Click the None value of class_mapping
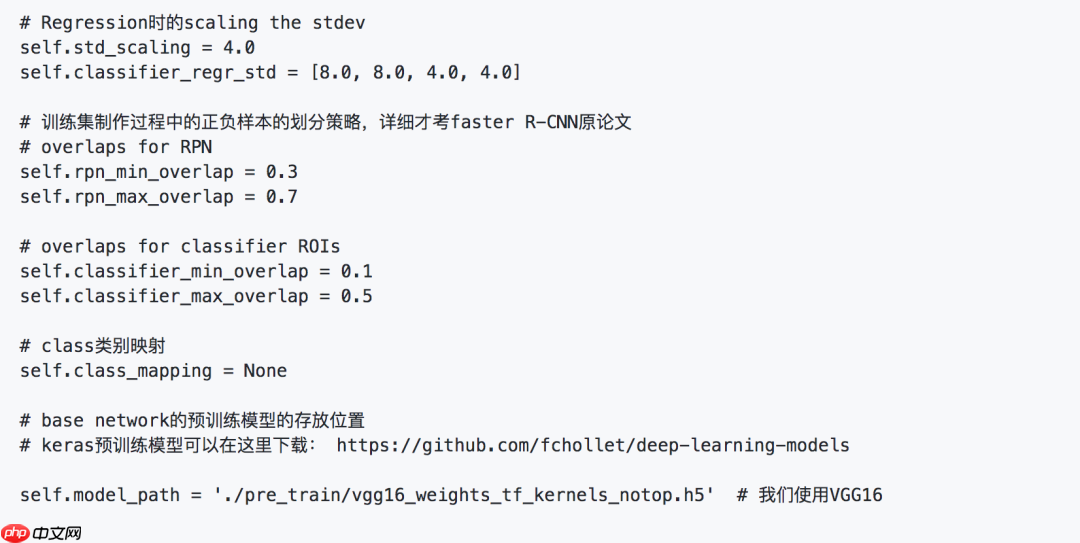1080x543 pixels. (x=265, y=370)
